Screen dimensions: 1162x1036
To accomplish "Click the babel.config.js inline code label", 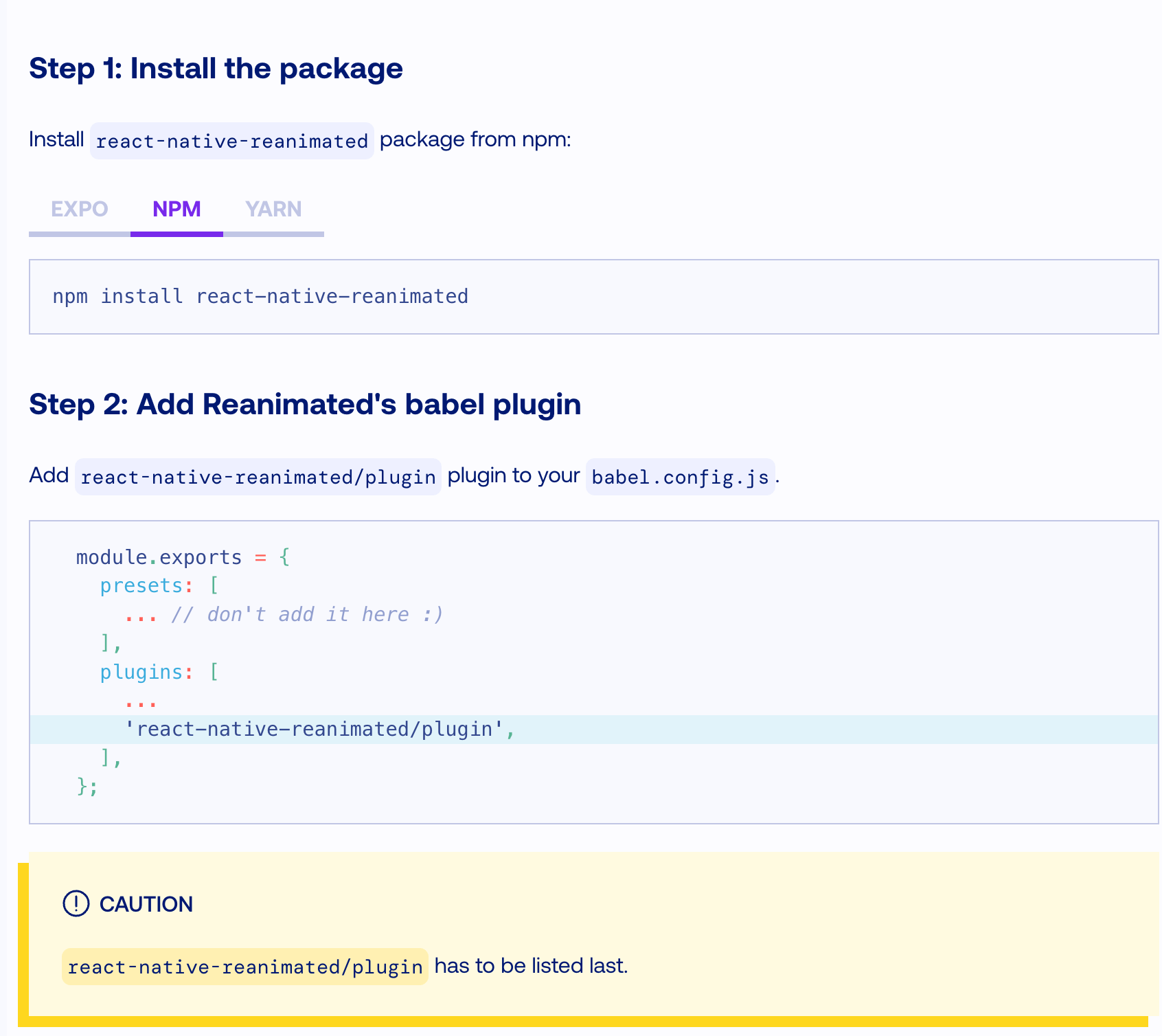I will click(x=680, y=477).
